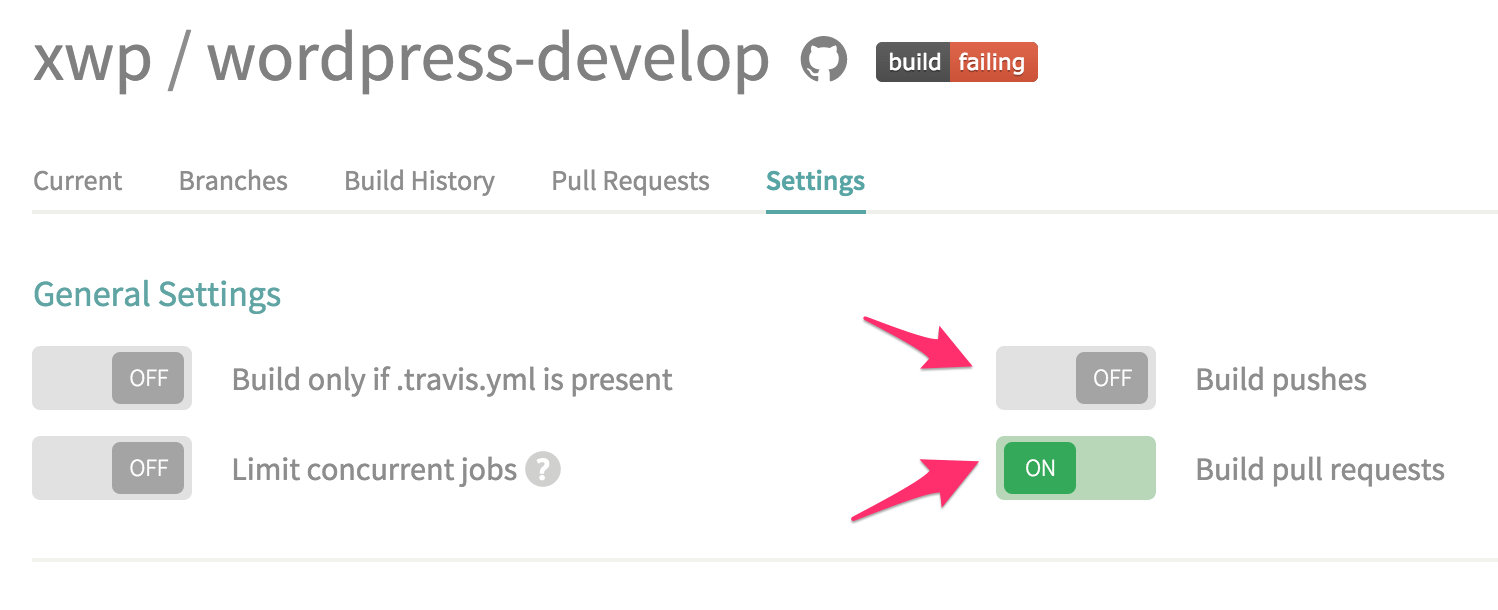Click the 'Build only if .travis.yml is present' label
Image resolution: width=1498 pixels, height=610 pixels.
[452, 380]
